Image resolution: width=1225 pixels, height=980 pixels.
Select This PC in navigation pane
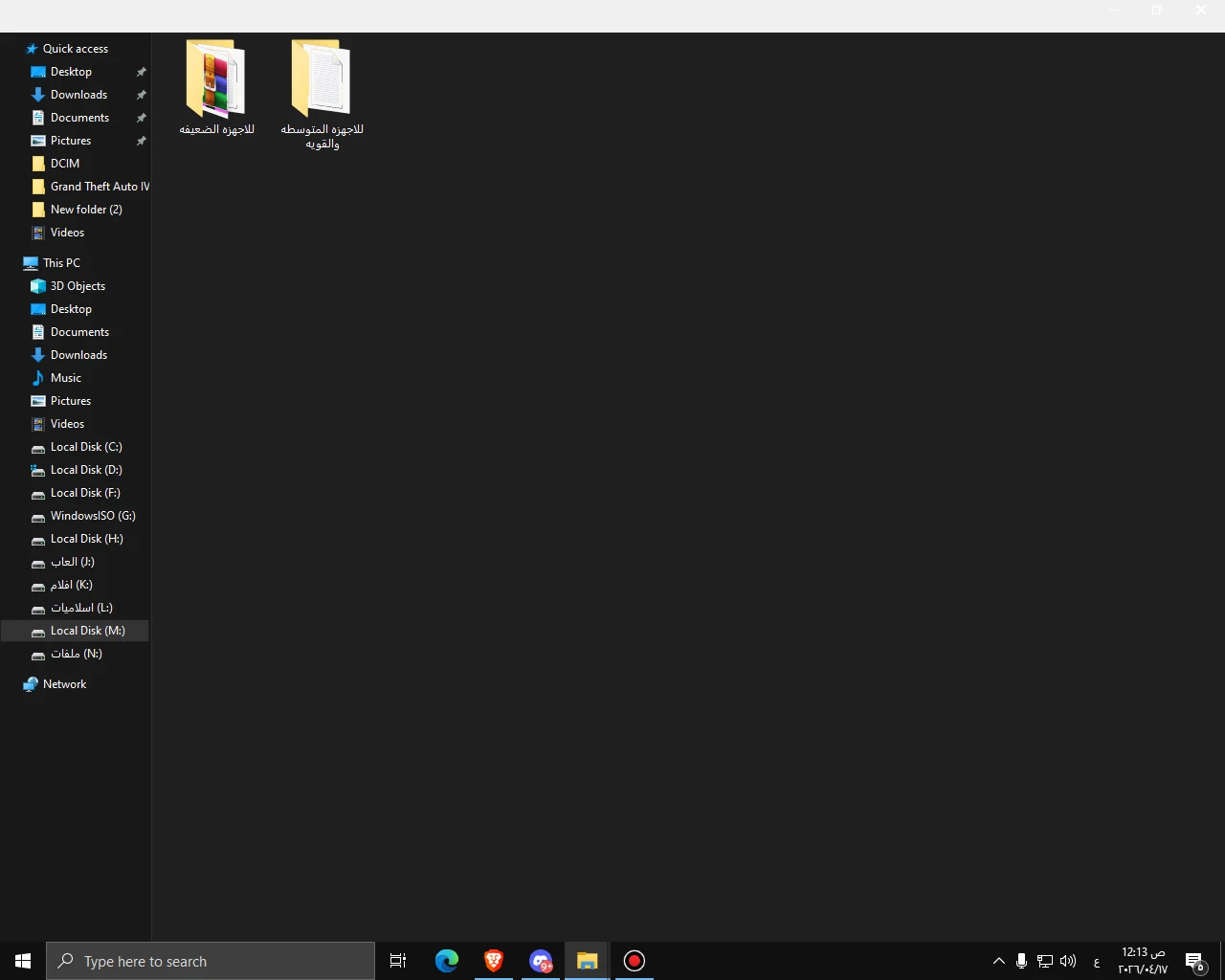pos(61,263)
